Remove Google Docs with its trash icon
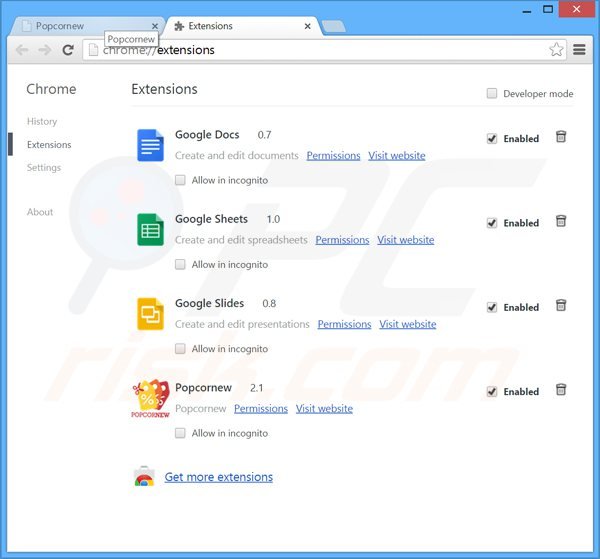 click(561, 137)
